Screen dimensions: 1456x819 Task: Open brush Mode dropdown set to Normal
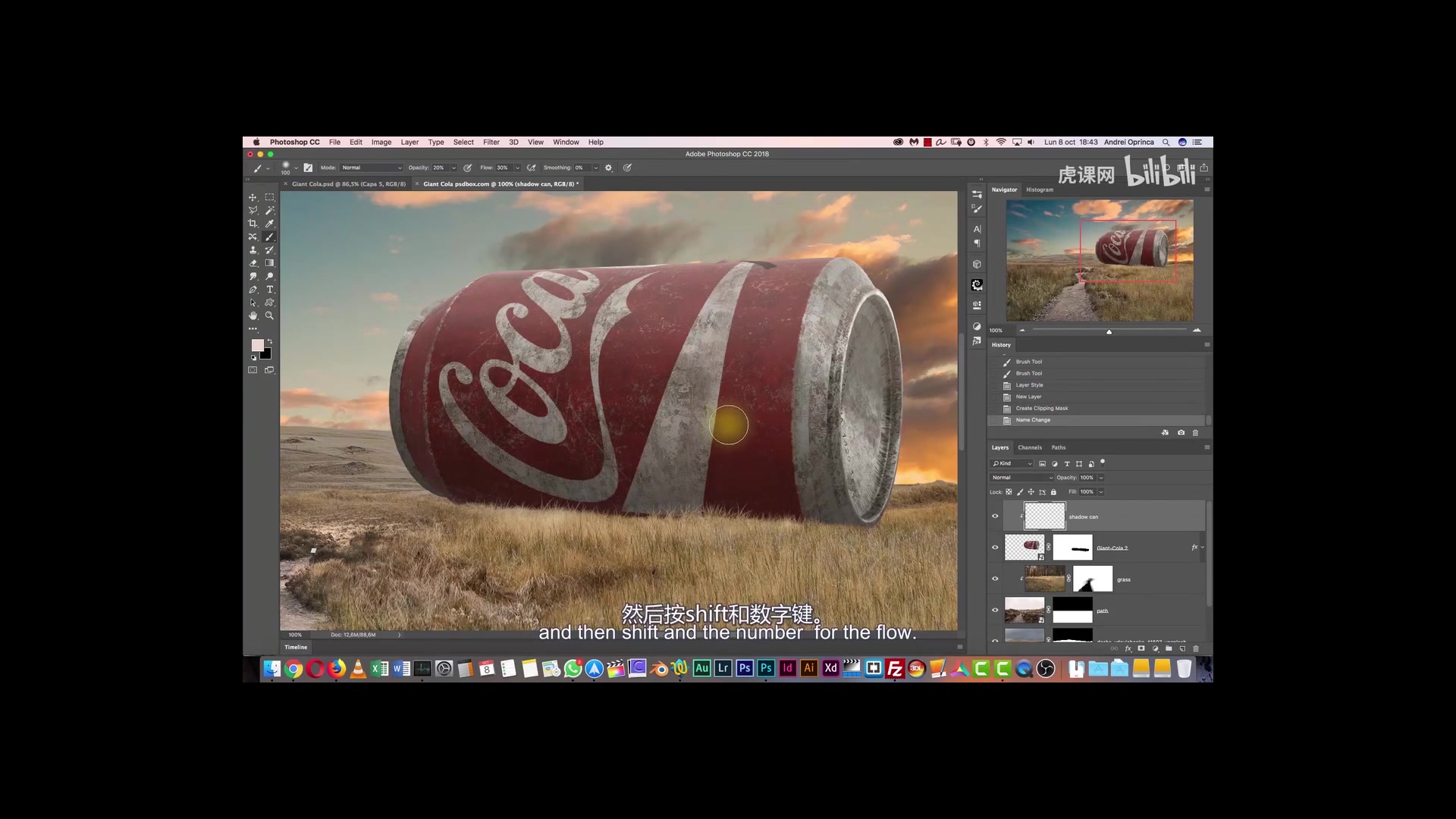[x=372, y=168]
